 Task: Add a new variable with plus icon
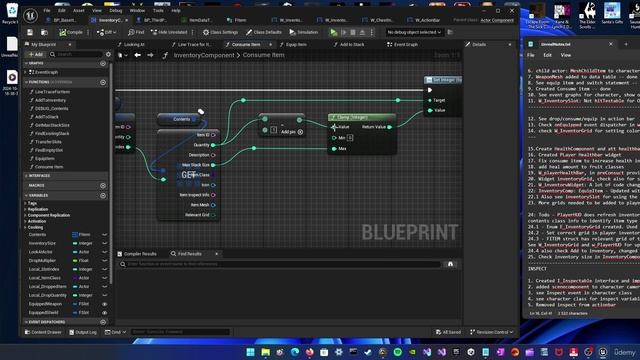click(x=103, y=196)
